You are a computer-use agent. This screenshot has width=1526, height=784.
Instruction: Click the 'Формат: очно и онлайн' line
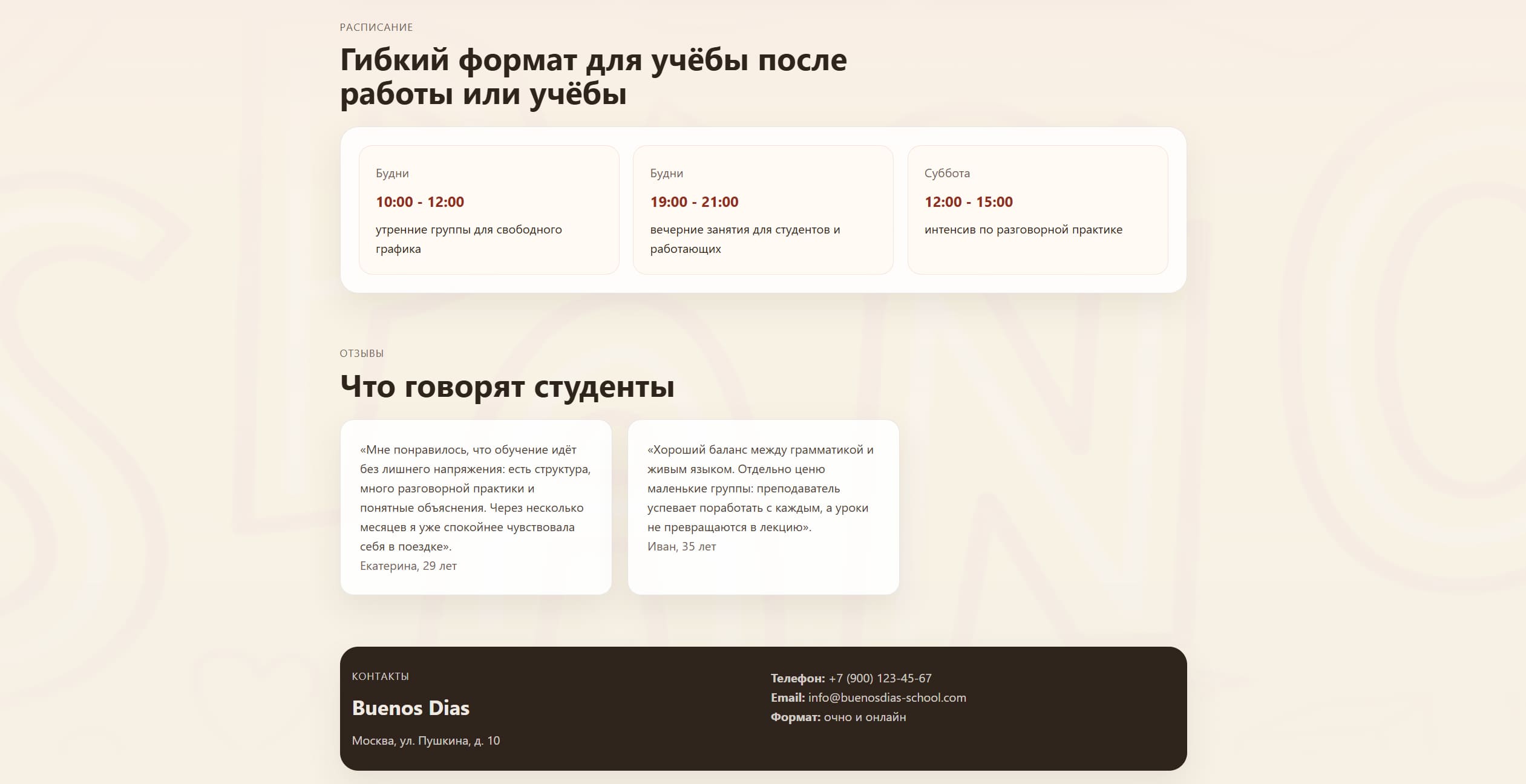coord(838,717)
